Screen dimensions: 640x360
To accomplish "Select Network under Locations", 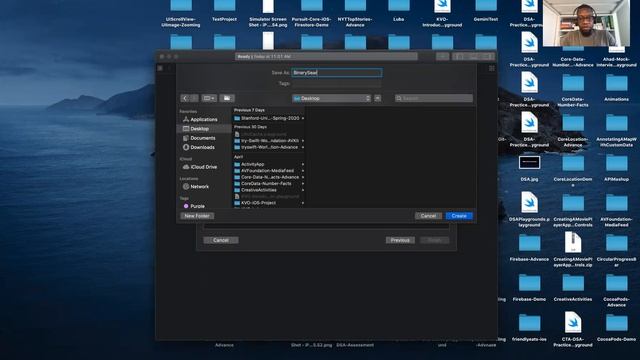I will tap(204, 187).
